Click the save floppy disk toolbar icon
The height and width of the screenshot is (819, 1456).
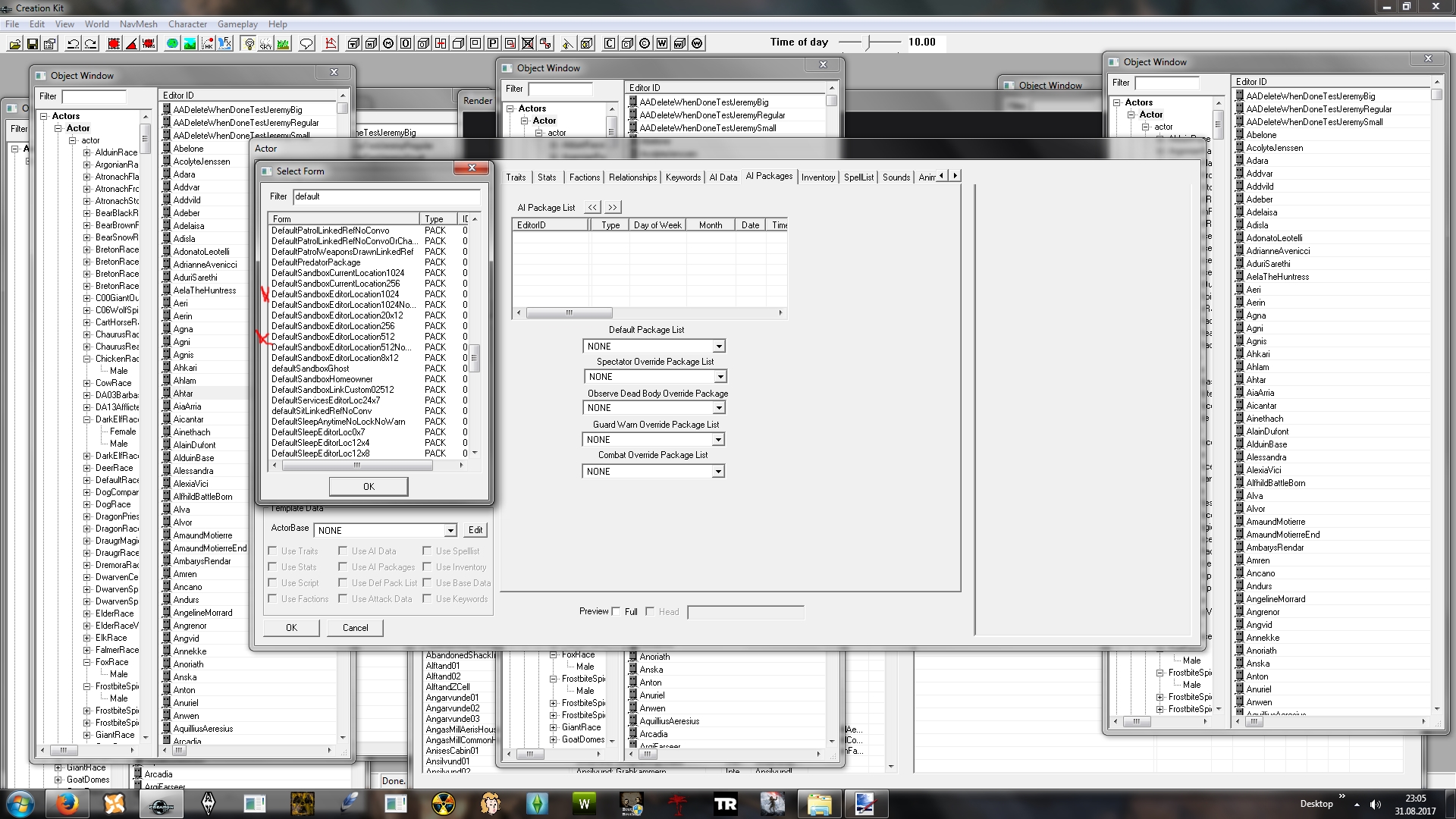click(x=33, y=44)
